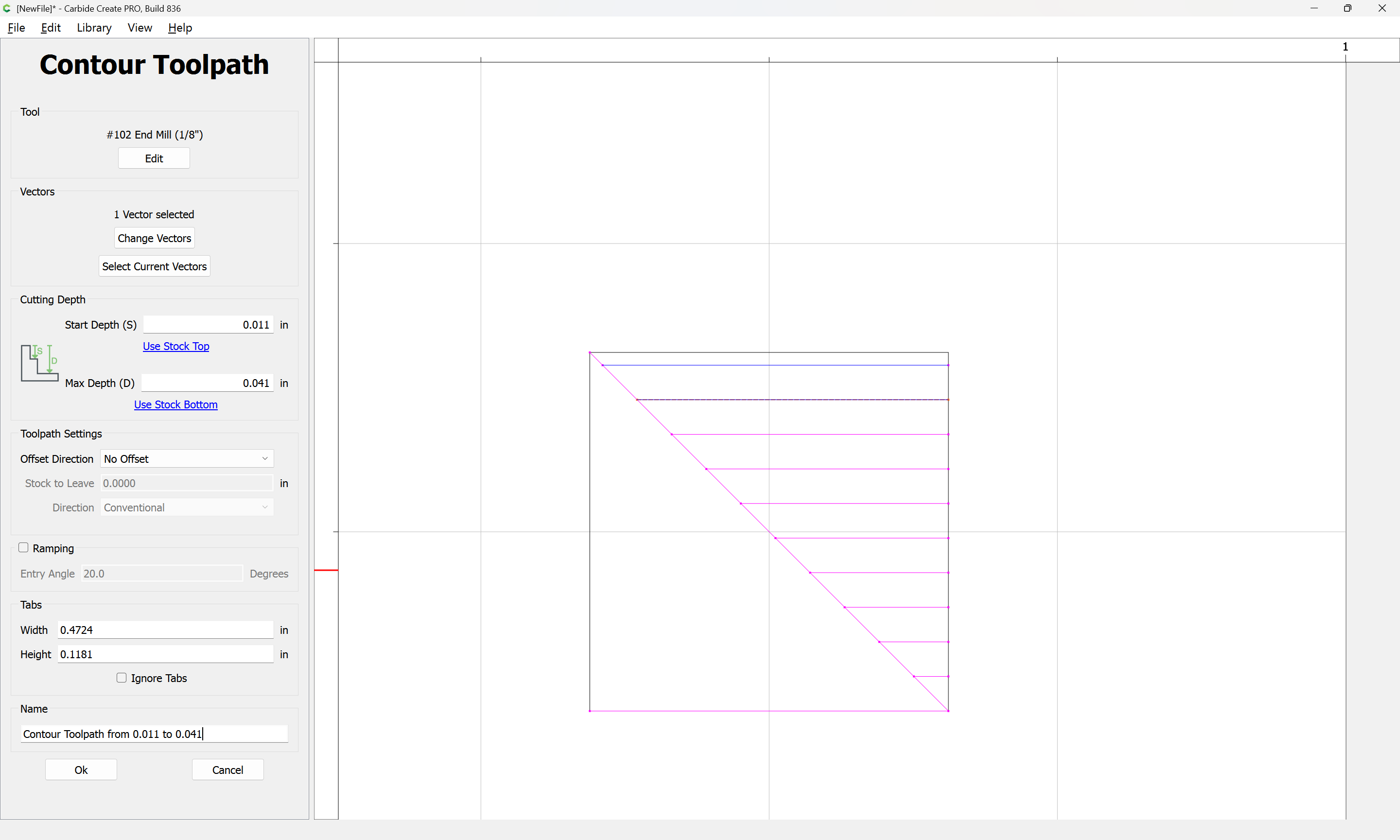Check the Ignore Tabs option

click(122, 678)
